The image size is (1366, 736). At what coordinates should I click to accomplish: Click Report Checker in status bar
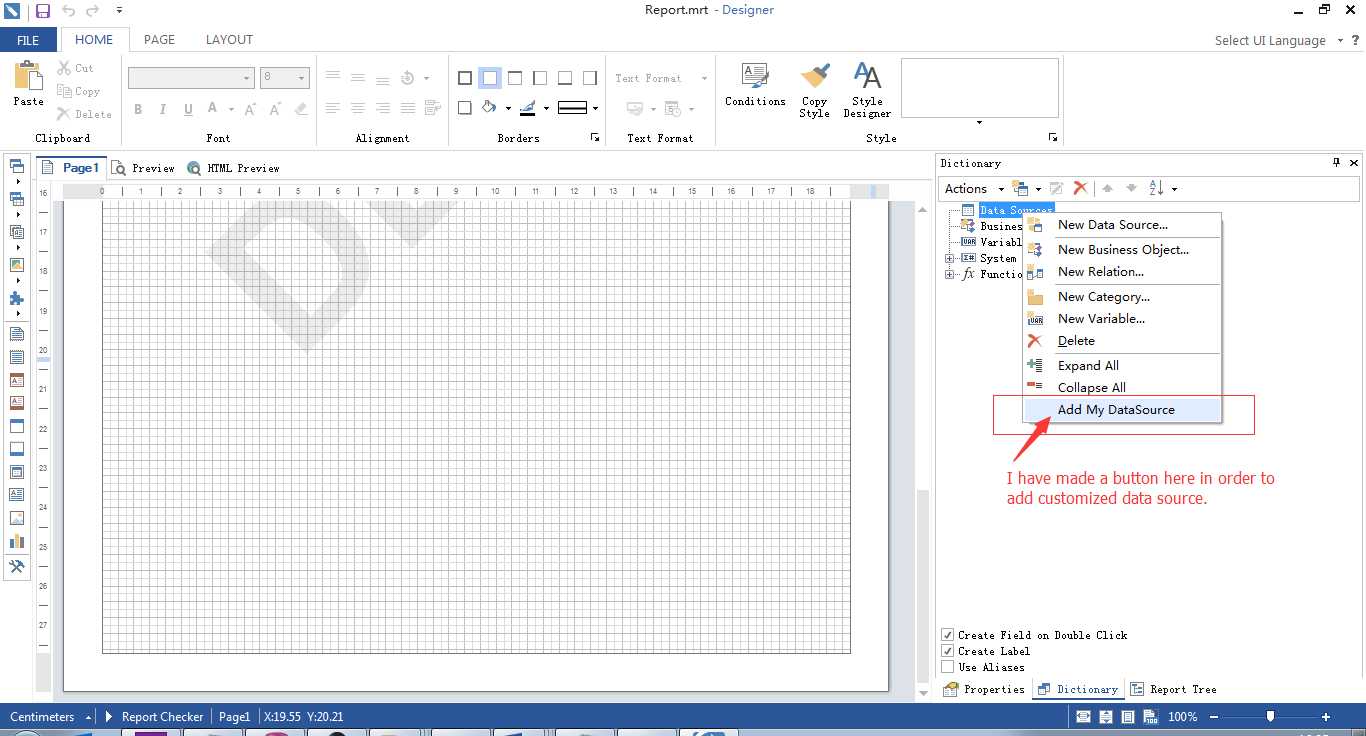161,717
